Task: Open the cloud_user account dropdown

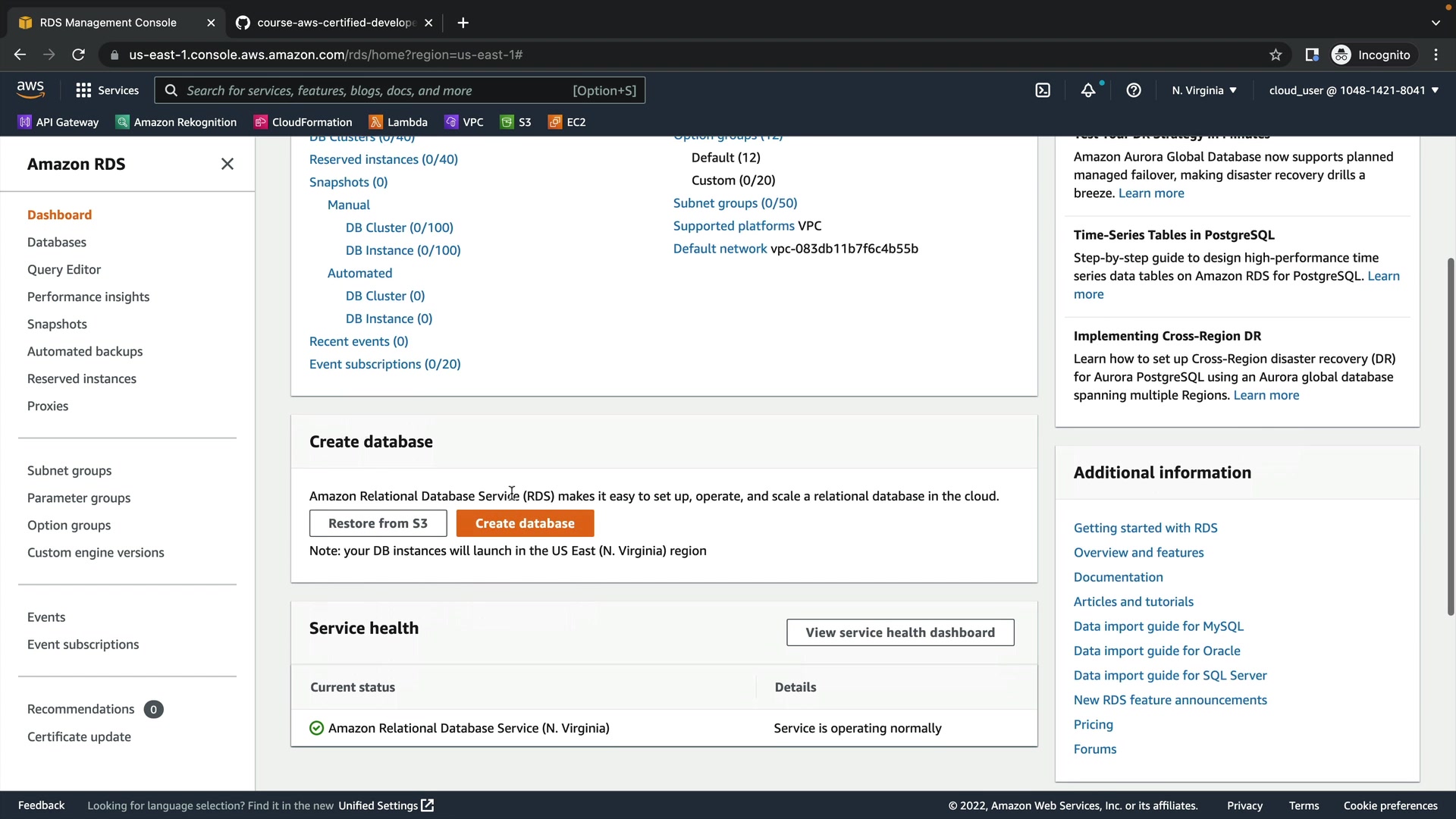Action: coord(1354,90)
